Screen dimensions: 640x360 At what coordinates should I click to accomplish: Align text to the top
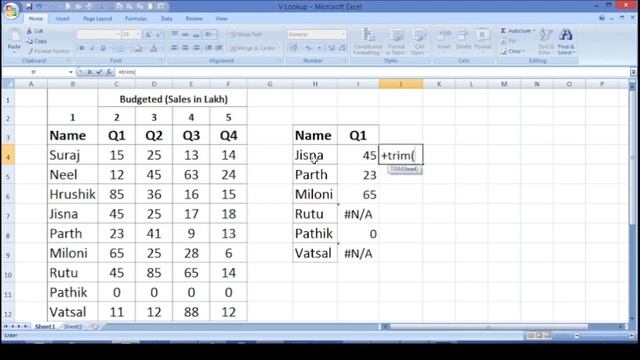tap(174, 34)
